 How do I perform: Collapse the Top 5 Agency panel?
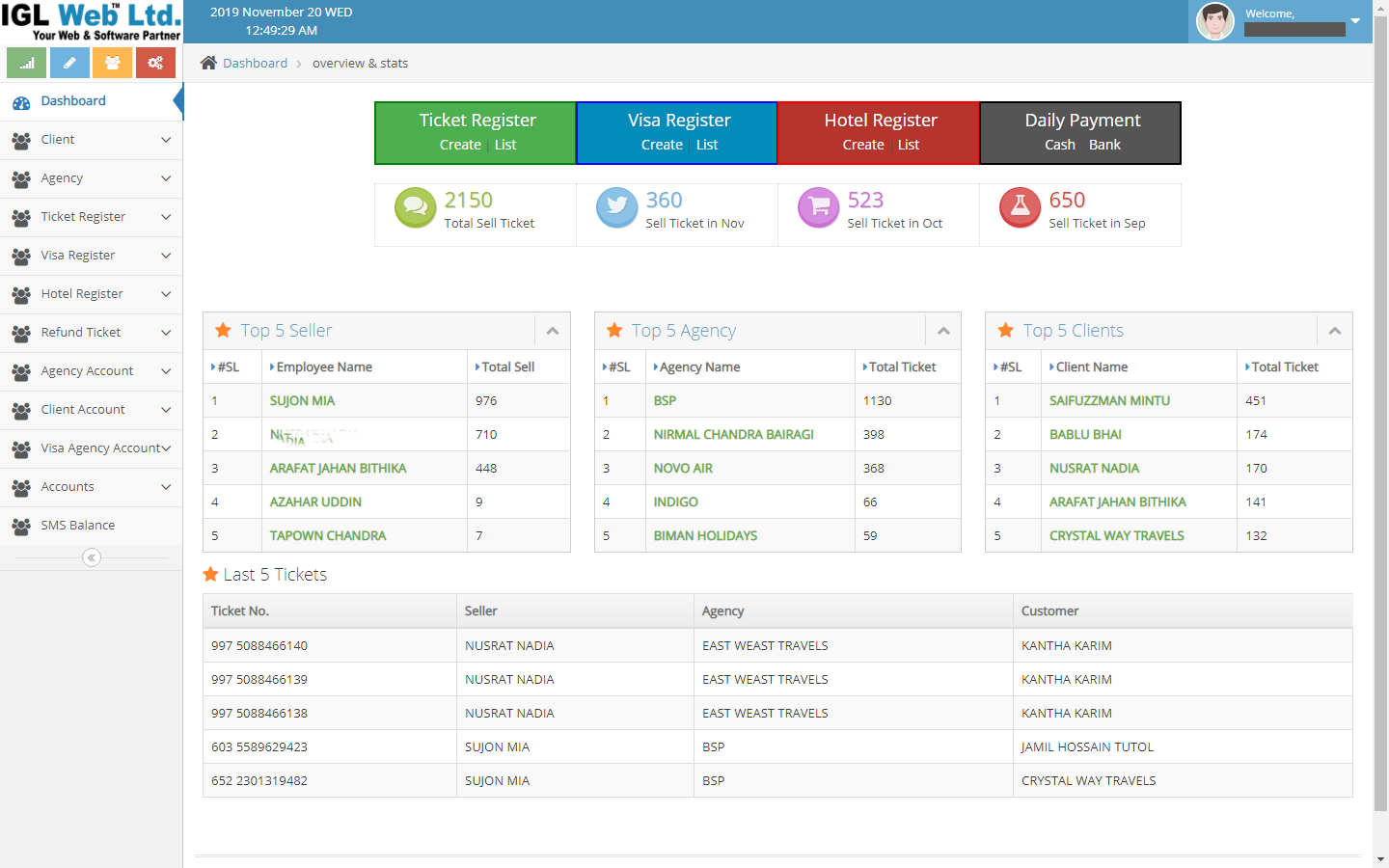[943, 331]
